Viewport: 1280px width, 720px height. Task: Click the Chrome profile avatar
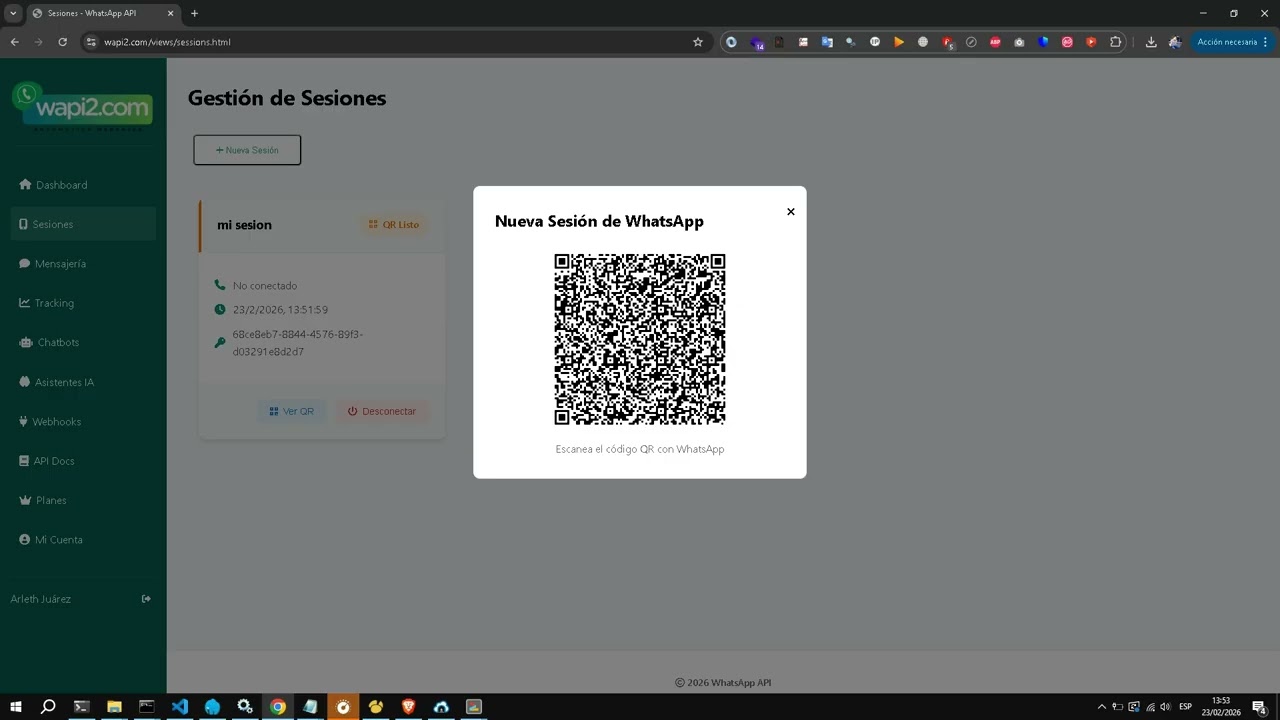click(1175, 42)
